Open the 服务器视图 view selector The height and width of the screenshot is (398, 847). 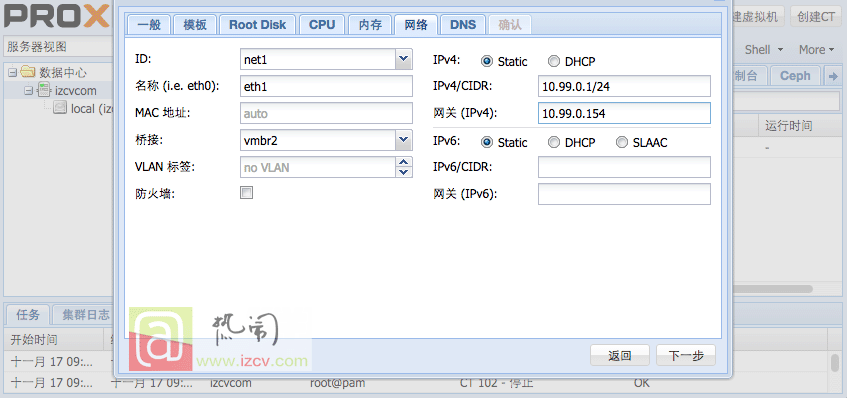tap(58, 47)
